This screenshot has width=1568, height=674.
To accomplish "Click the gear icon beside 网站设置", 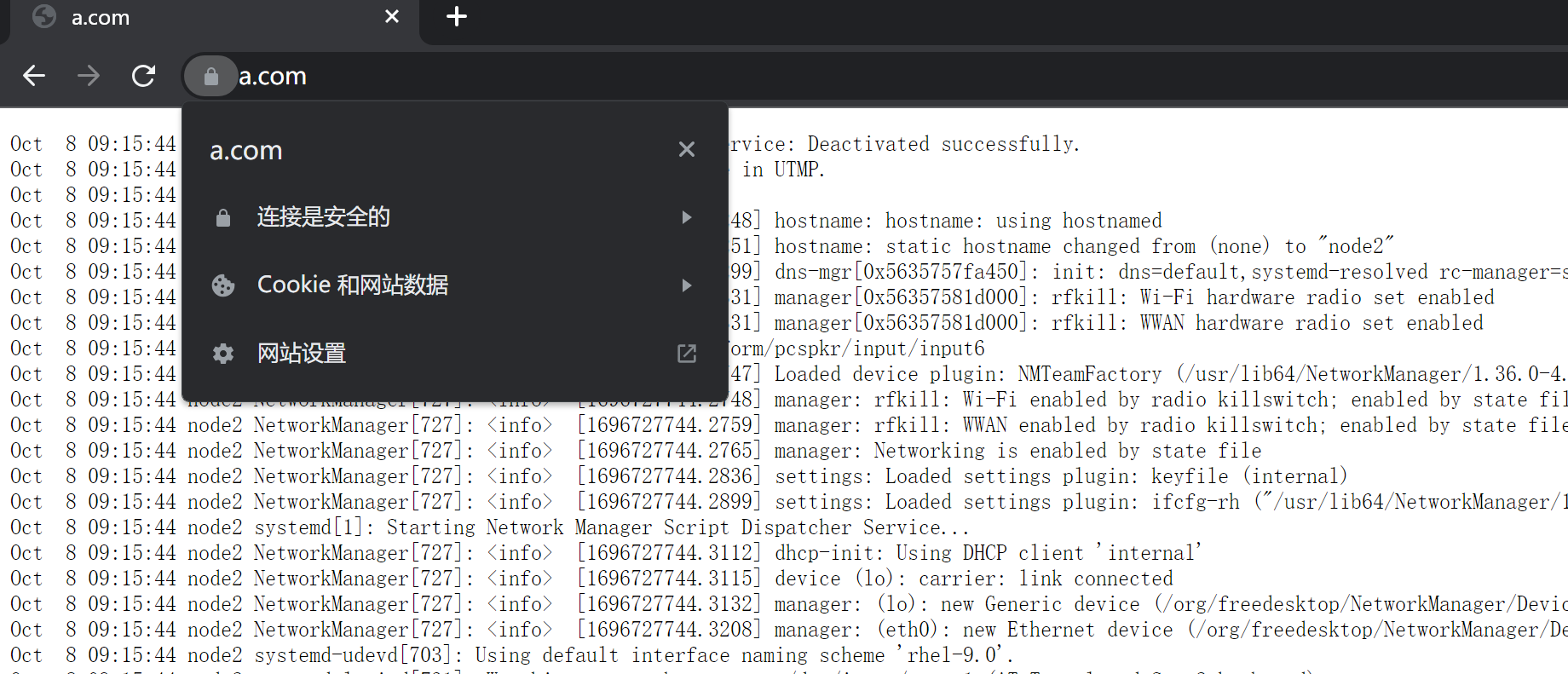I will coord(223,354).
